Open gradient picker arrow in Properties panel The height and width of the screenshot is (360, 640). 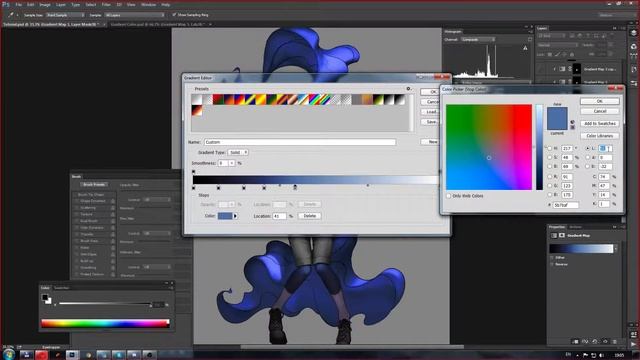[x=616, y=249]
